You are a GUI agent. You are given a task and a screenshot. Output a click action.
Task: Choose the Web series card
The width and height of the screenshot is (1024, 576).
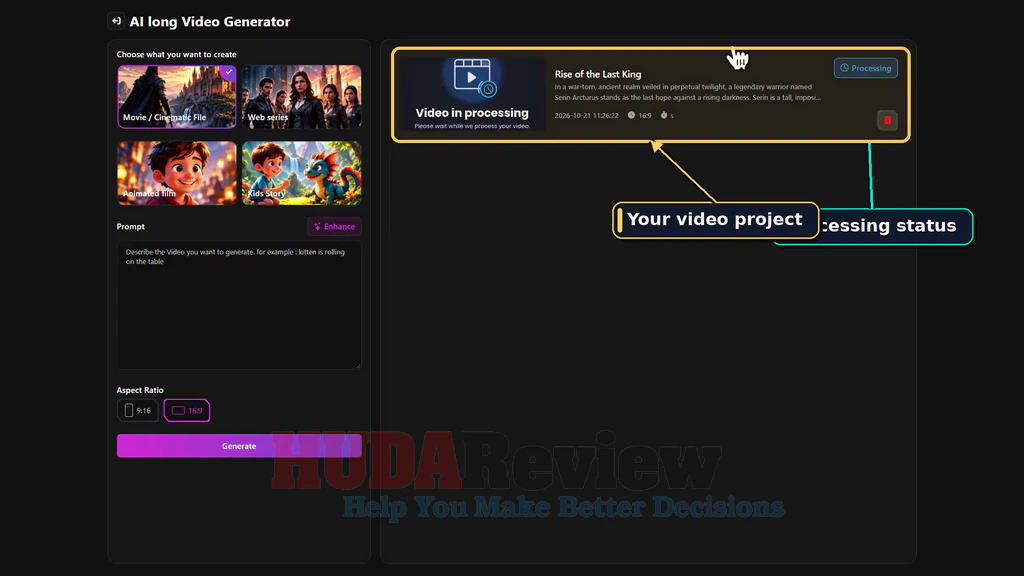click(x=302, y=97)
